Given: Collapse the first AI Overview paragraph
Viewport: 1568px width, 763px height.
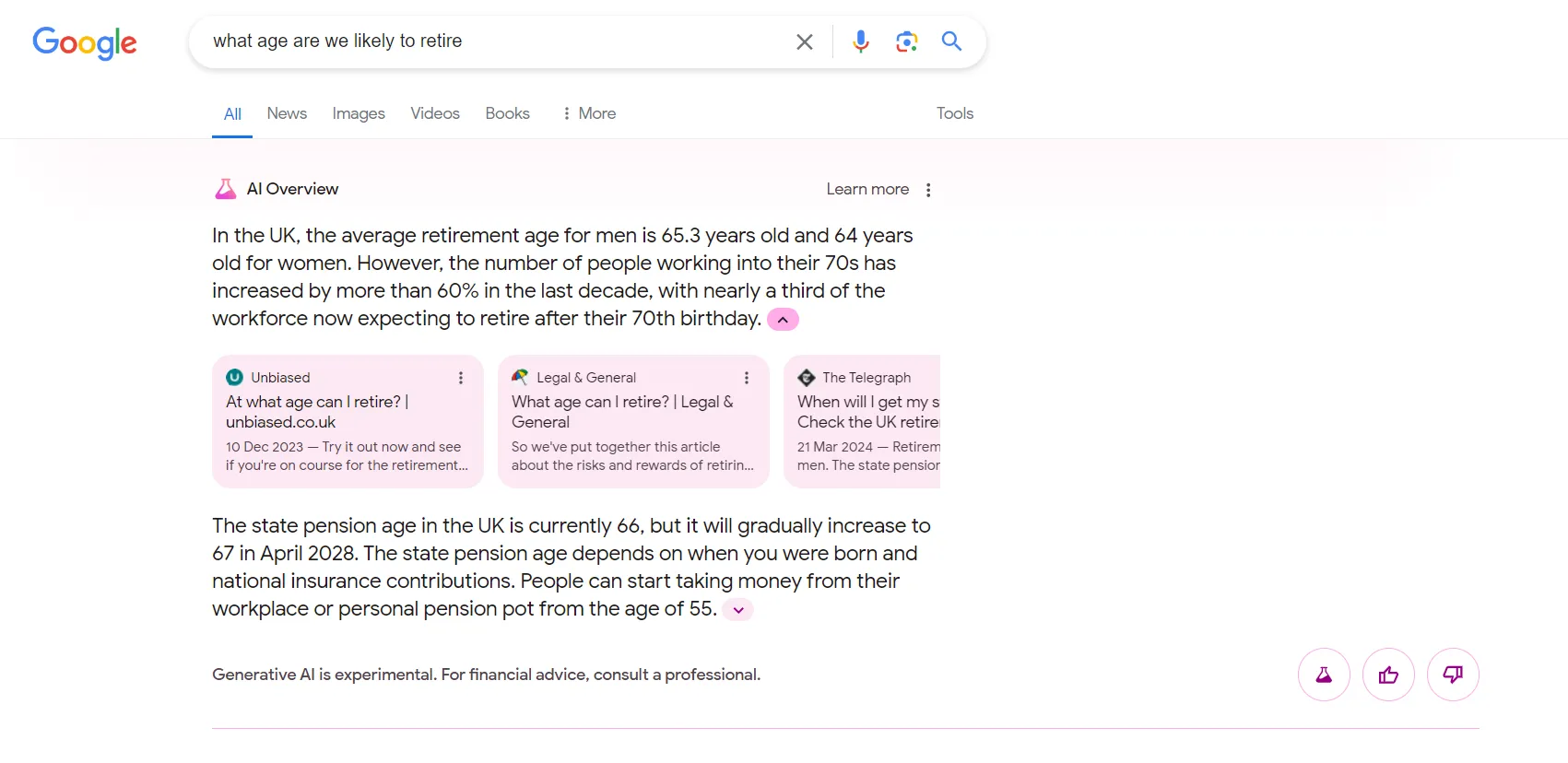Looking at the screenshot, I should [x=782, y=319].
